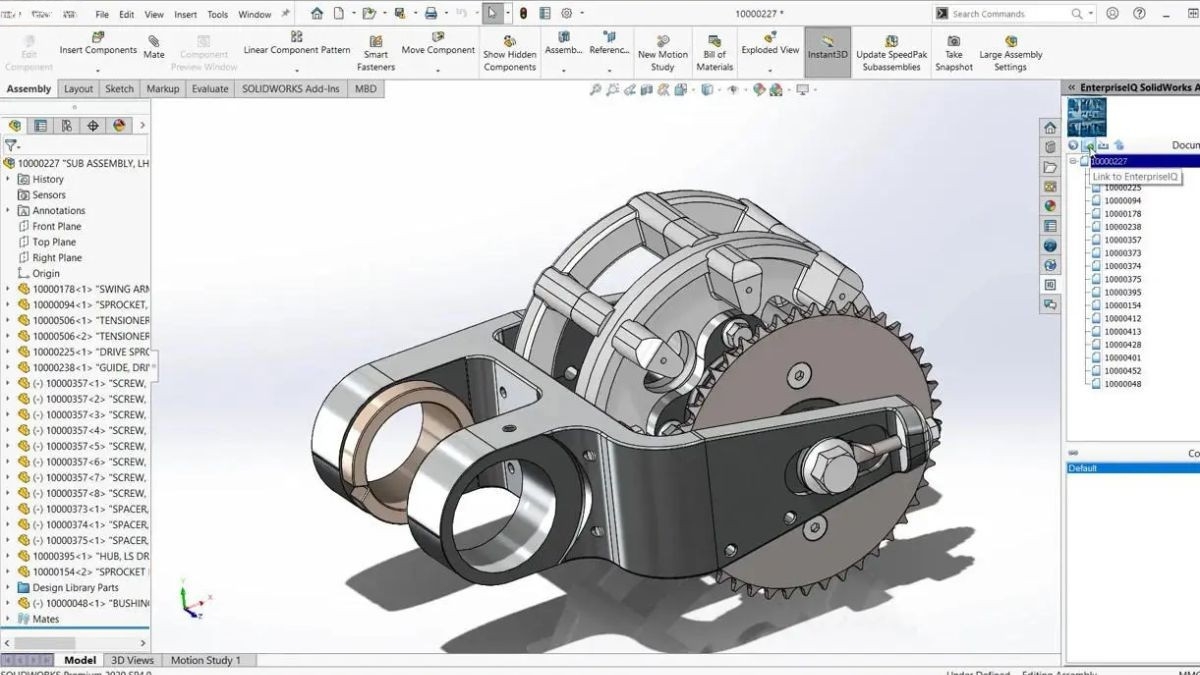Open the Move Component dropdown arrow
Screen dimensions: 1200x675
pos(437,70)
